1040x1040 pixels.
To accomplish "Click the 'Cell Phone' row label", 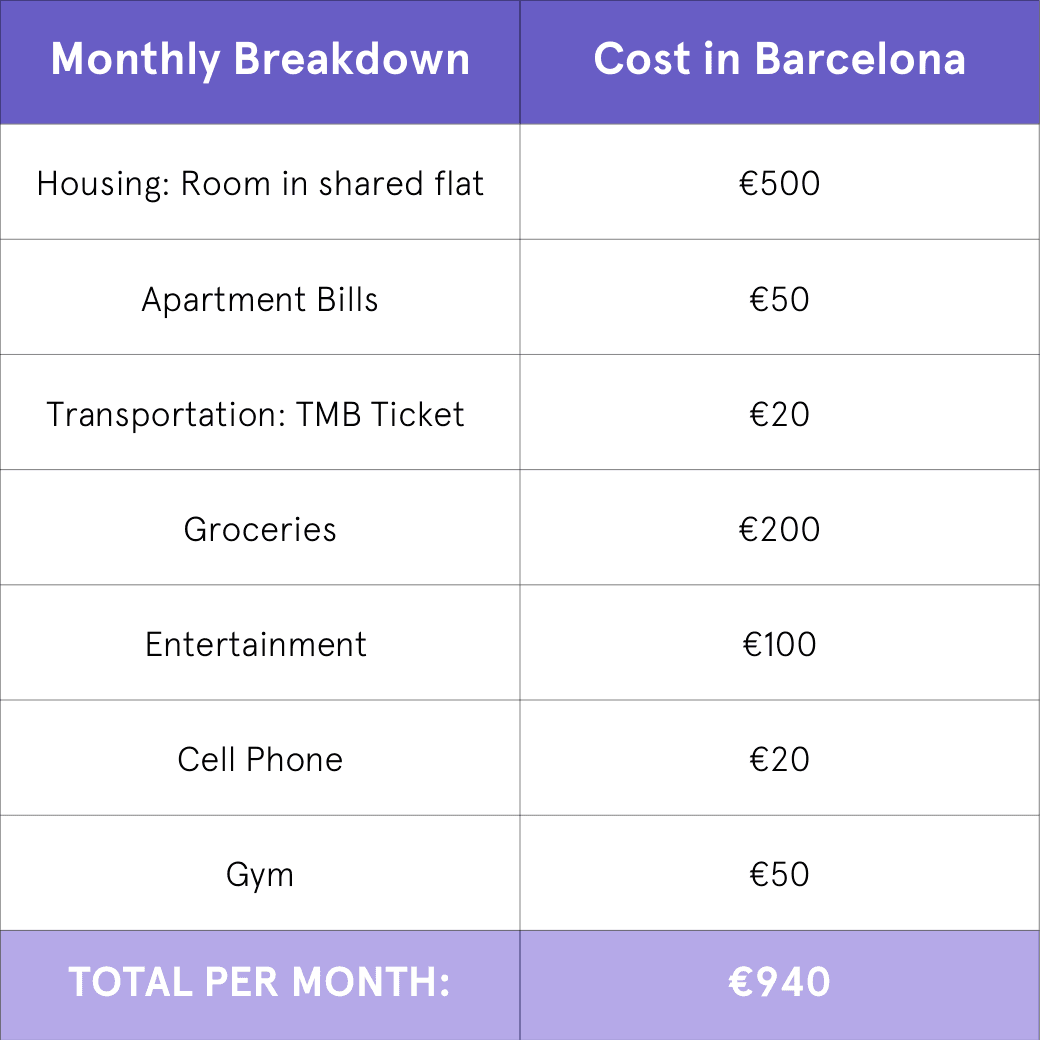I will pos(260,760).
